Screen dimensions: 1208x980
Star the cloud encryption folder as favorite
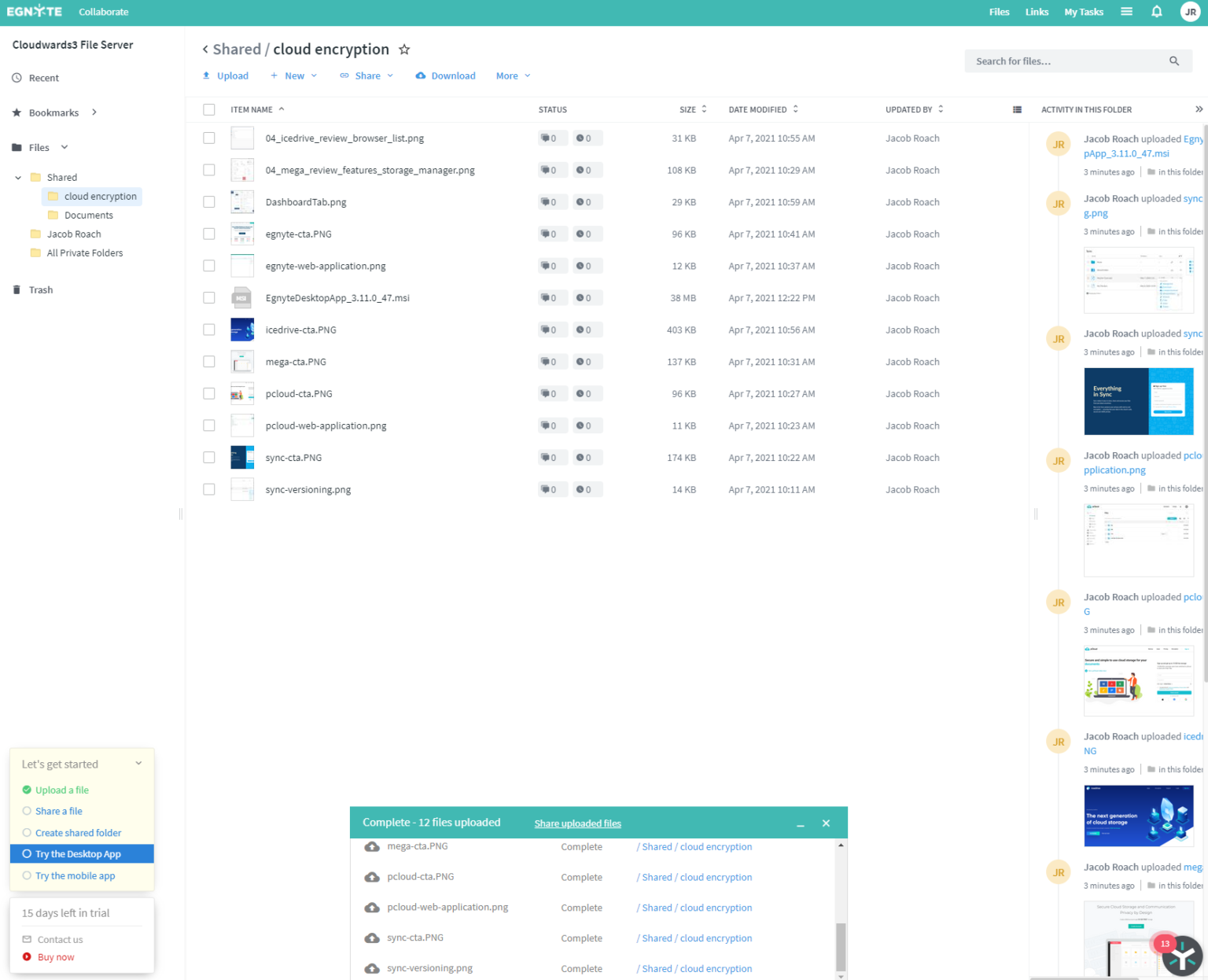coord(404,49)
